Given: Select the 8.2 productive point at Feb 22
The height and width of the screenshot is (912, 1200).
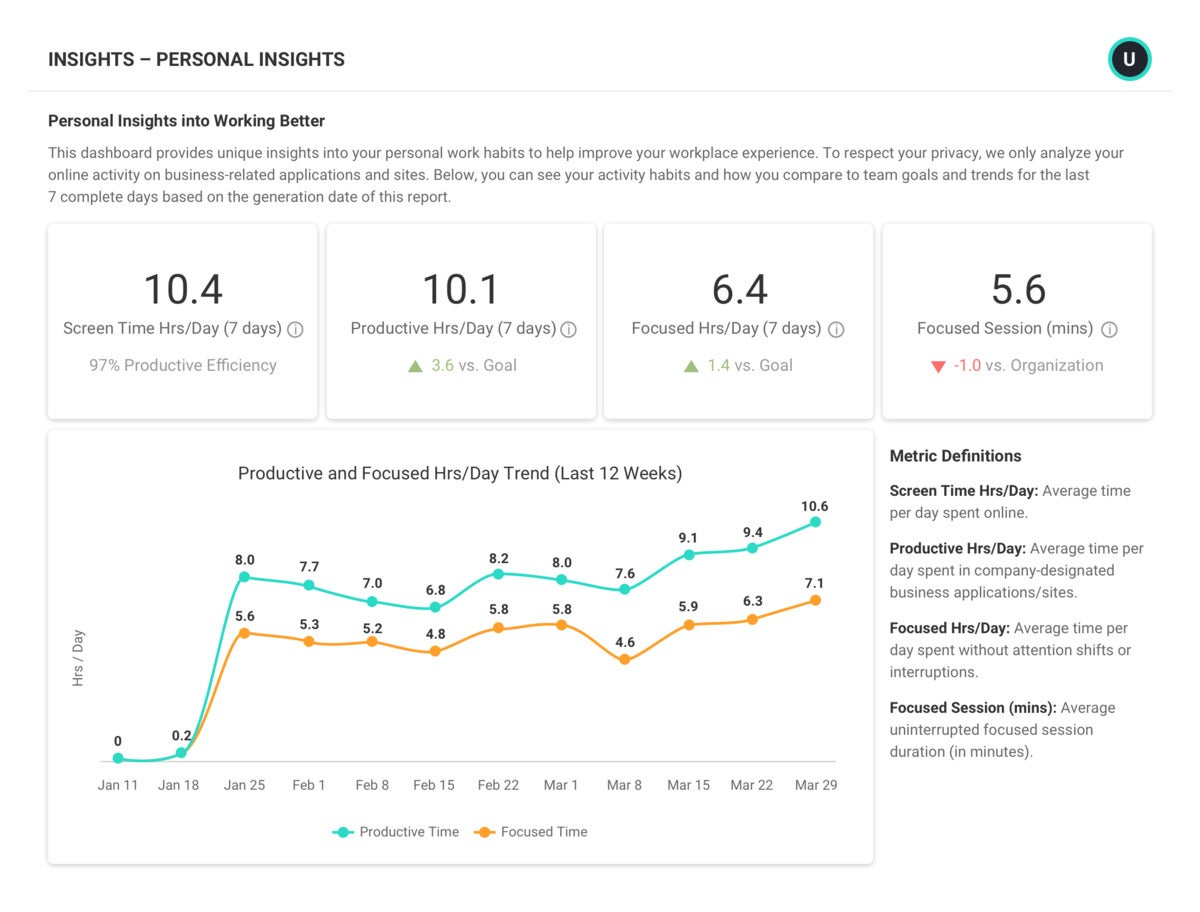Looking at the screenshot, I should point(498,574).
